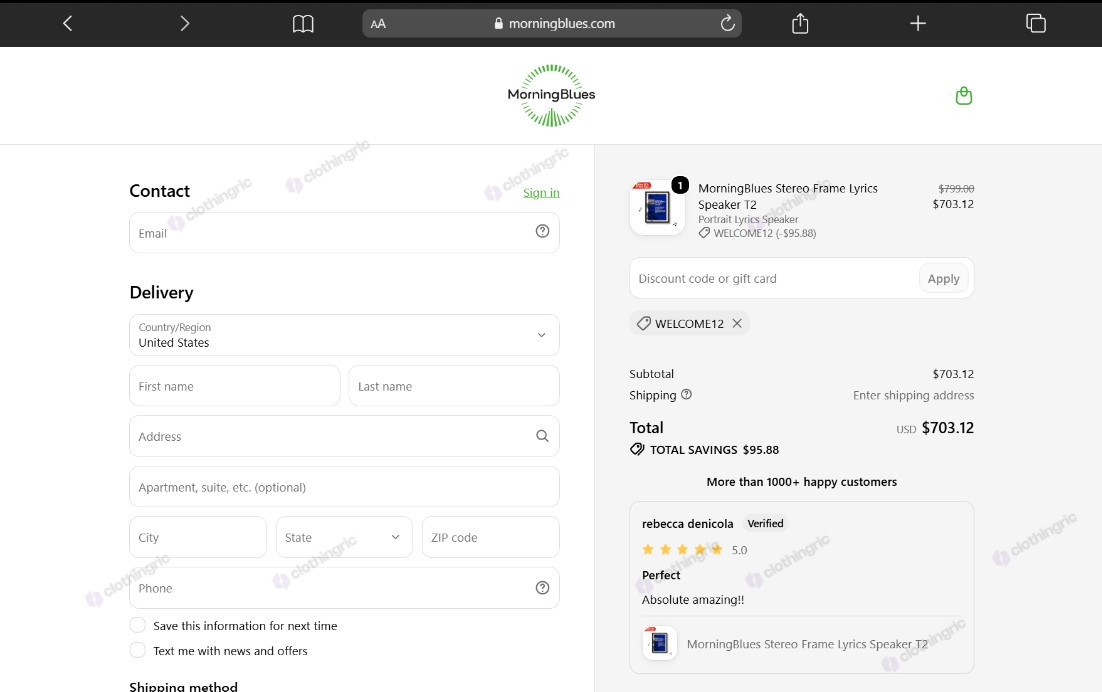Open the Country/Region dropdown
Viewport: 1102px width, 692px height.
pyautogui.click(x=344, y=335)
